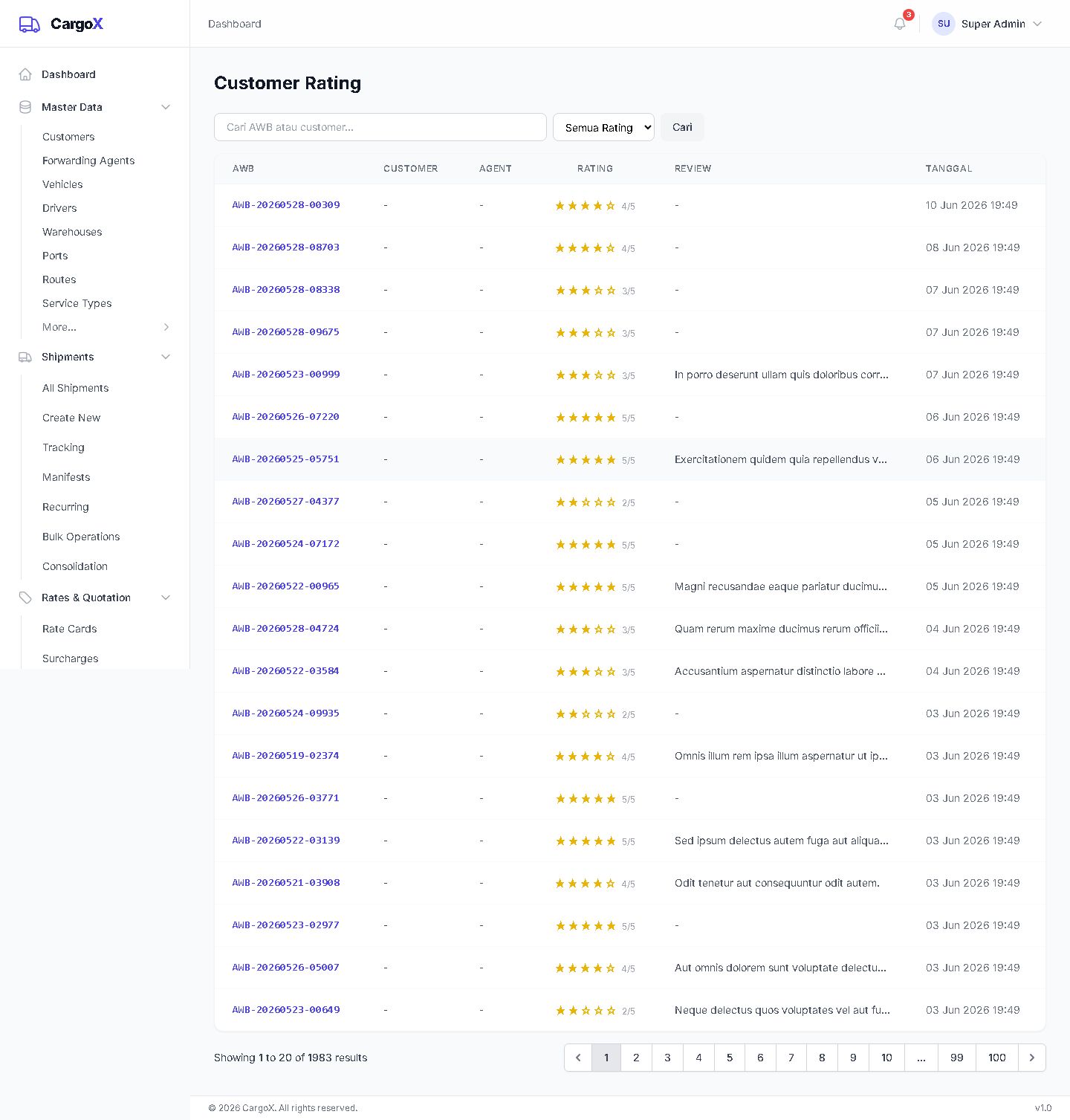1070x1120 pixels.
Task: Click the CargoX truck logo icon
Action: pyautogui.click(x=29, y=24)
